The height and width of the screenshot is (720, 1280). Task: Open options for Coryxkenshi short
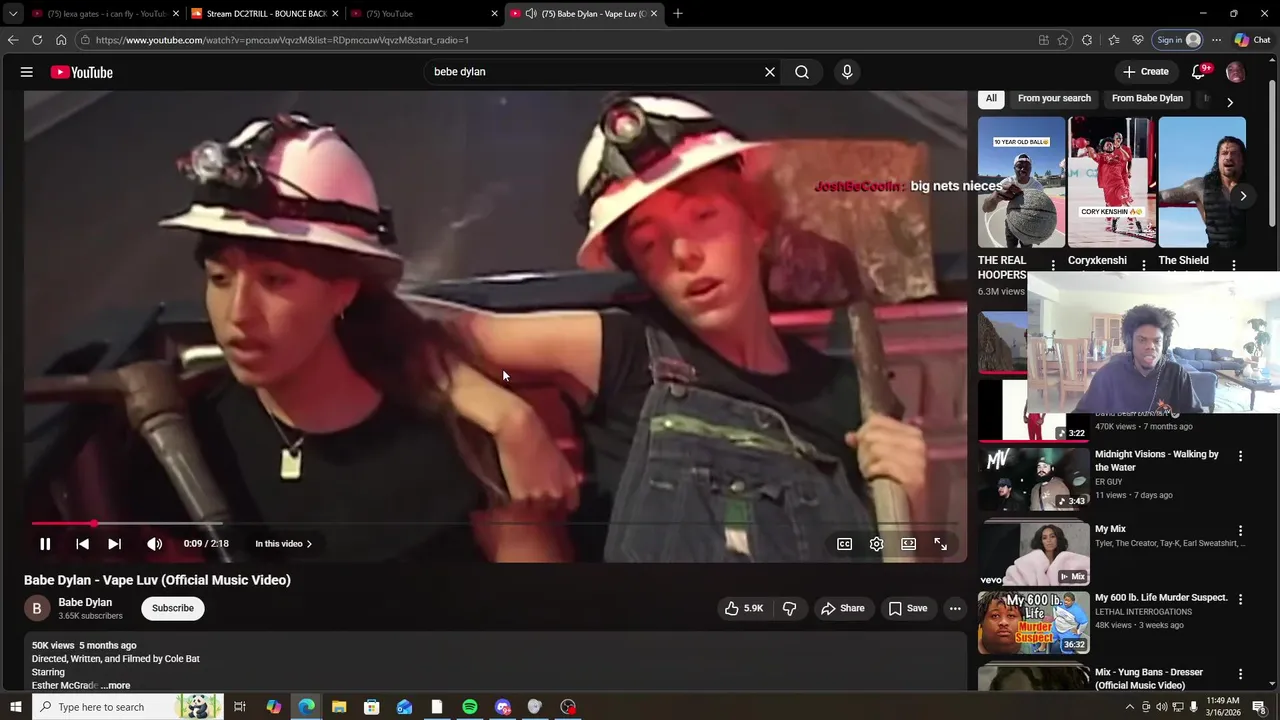click(x=1143, y=266)
